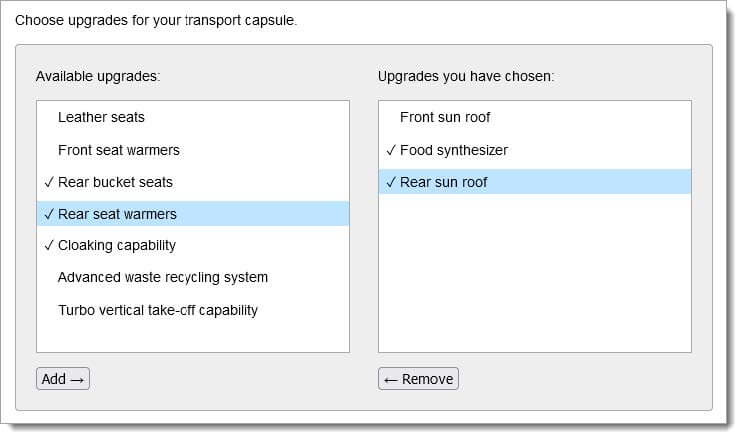Click the Available upgrades label
Image resolution: width=742 pixels, height=439 pixels.
coord(98,76)
